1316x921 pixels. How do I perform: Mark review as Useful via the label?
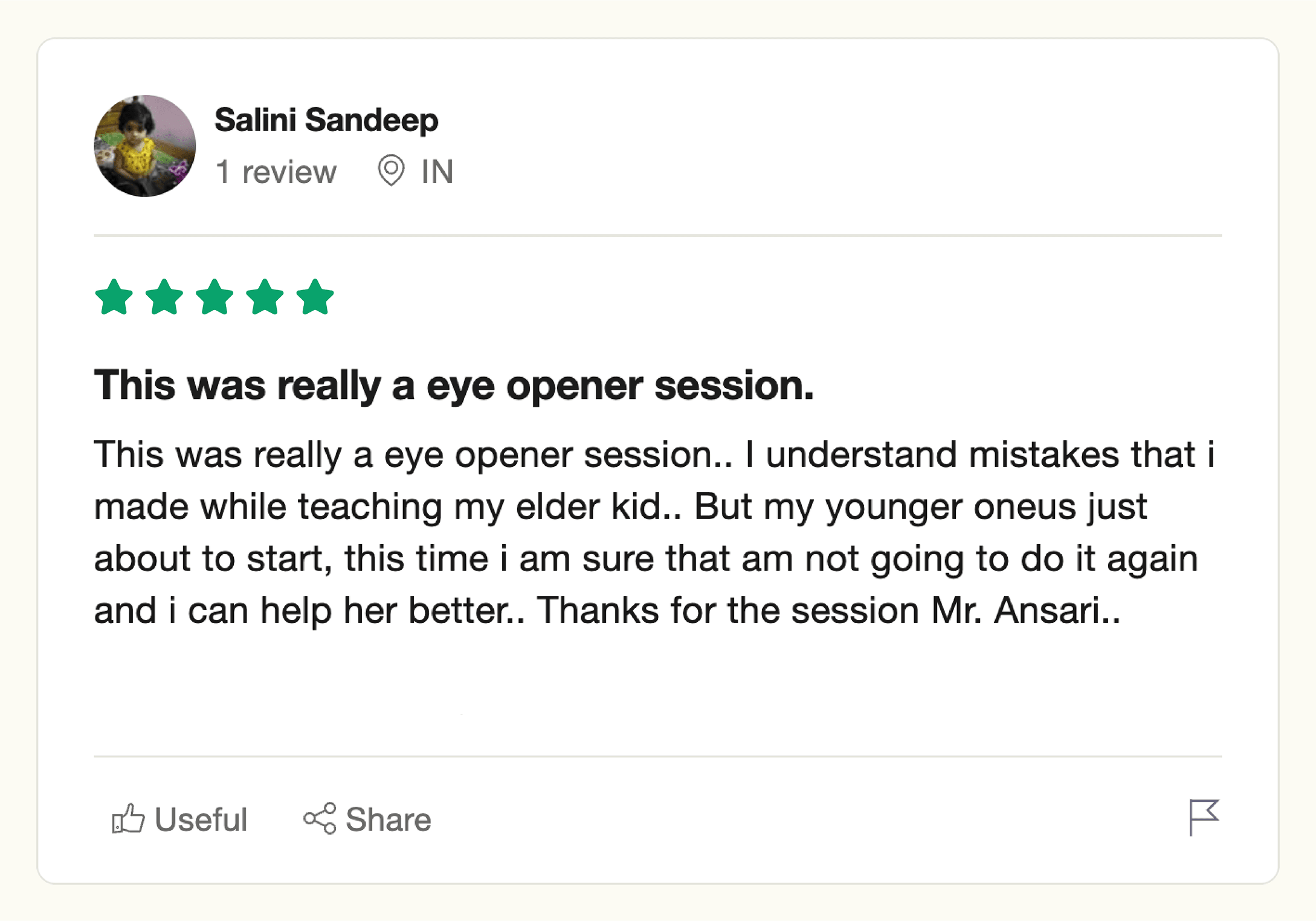tap(201, 819)
